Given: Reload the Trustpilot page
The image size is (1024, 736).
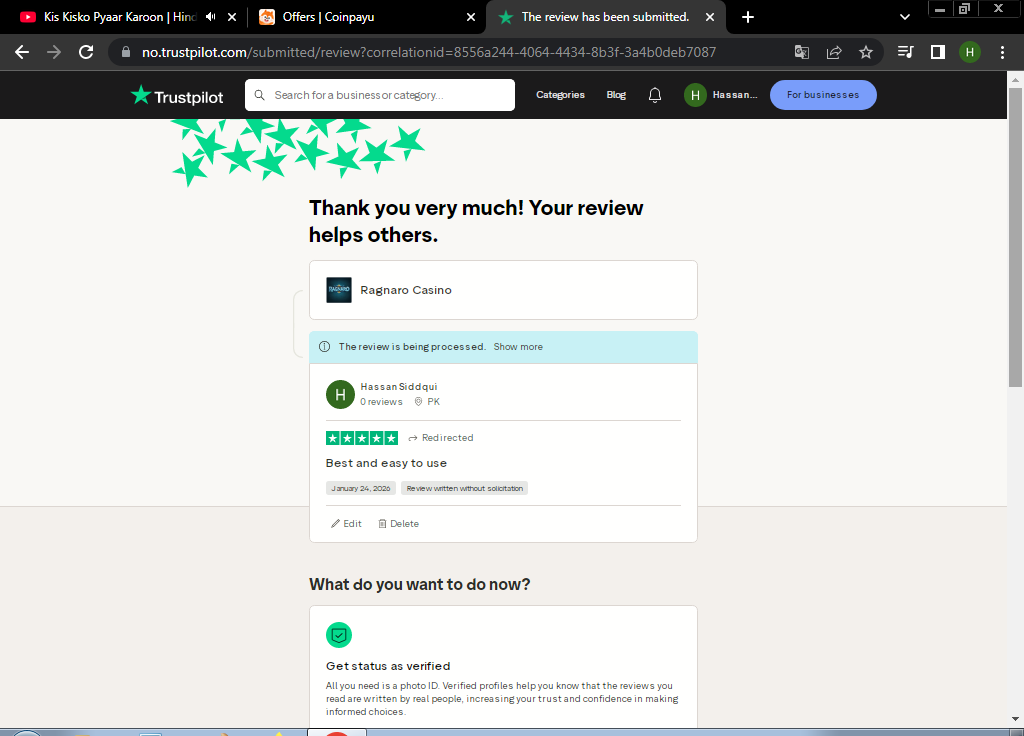Looking at the screenshot, I should click(86, 52).
